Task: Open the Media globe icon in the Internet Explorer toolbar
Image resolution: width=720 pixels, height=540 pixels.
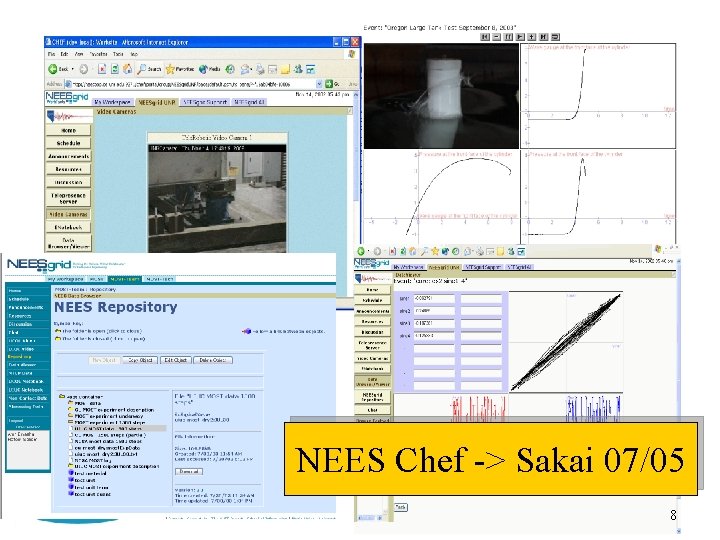Action: [x=209, y=69]
